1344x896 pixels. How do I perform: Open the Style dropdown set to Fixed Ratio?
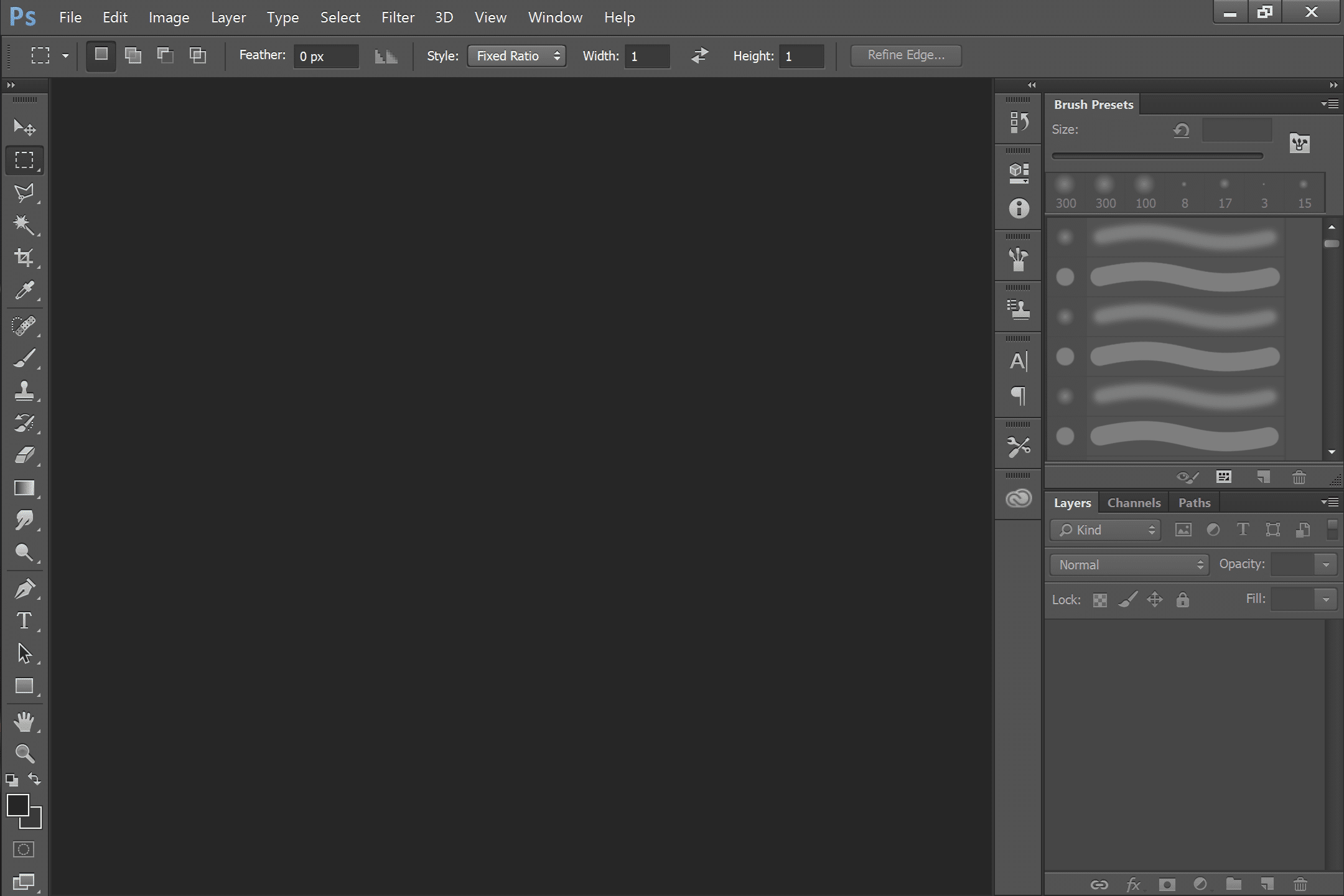pyautogui.click(x=516, y=55)
